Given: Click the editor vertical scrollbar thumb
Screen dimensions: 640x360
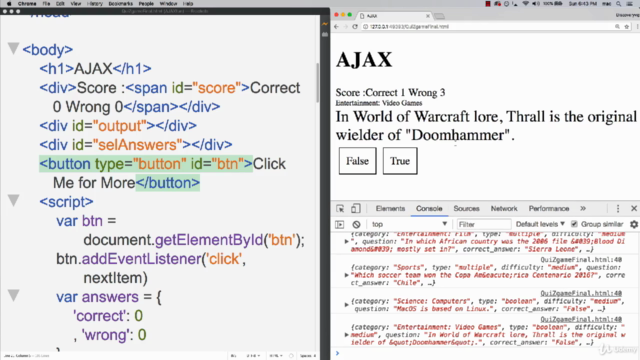Looking at the screenshot, I should click(x=317, y=83).
